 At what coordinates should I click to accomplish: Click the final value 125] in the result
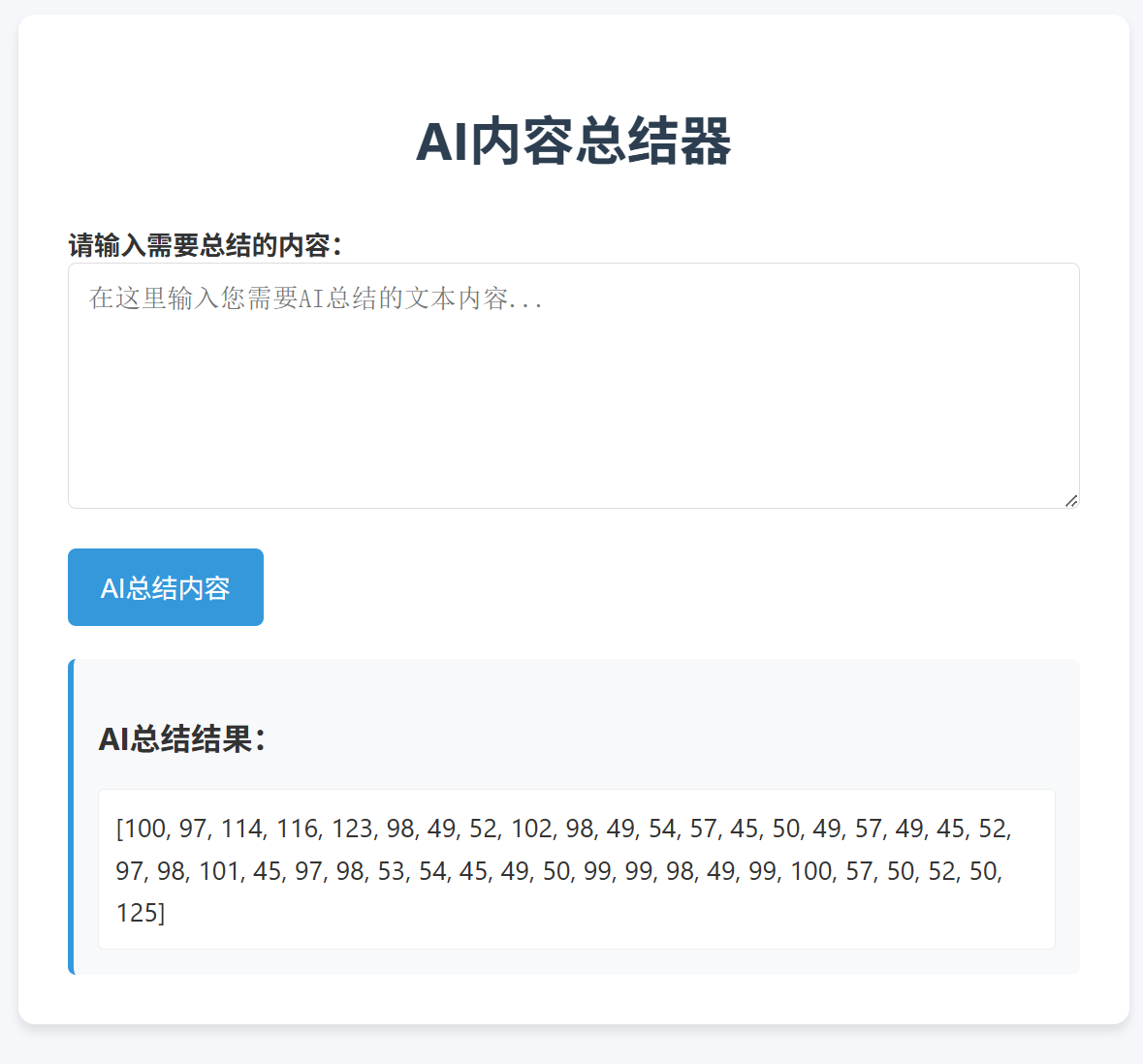point(141,913)
